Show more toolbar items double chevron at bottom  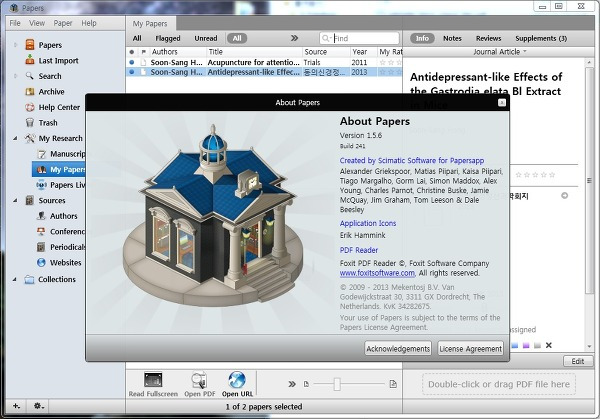coord(292,384)
